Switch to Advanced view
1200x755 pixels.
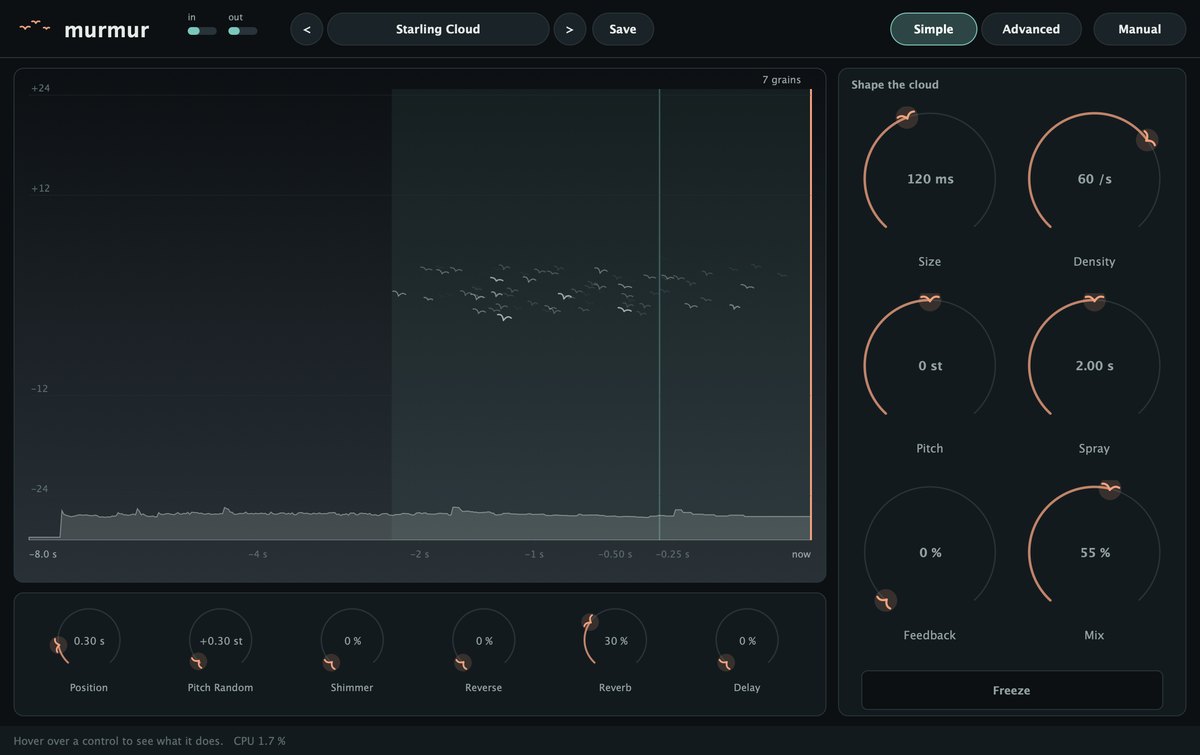(x=1031, y=29)
